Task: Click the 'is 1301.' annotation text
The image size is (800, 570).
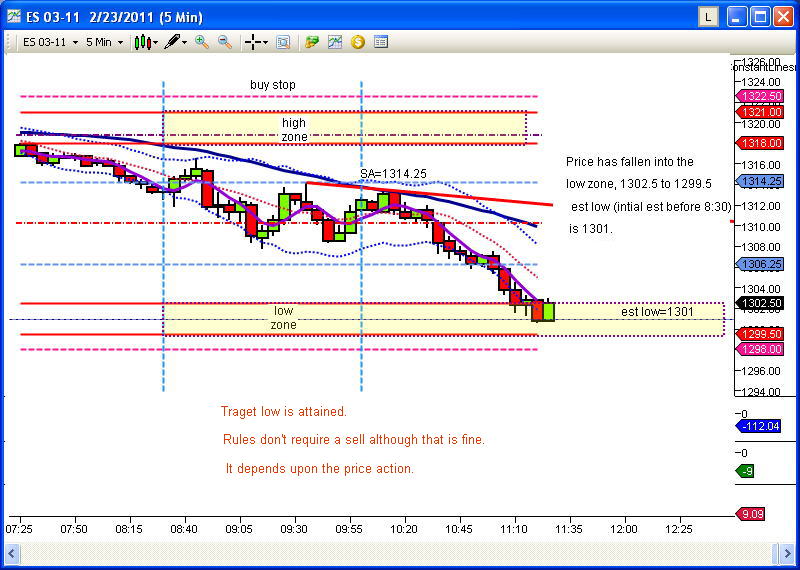Action: (591, 229)
